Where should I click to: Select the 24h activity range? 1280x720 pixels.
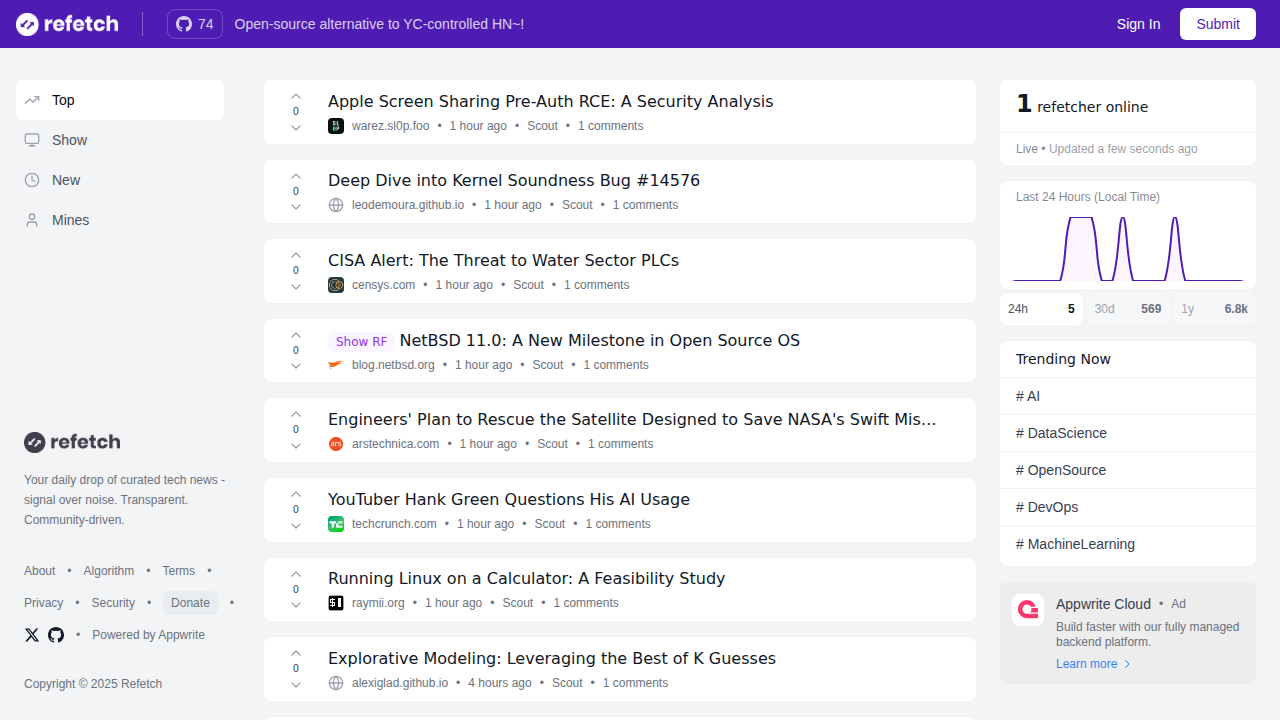coord(1041,309)
